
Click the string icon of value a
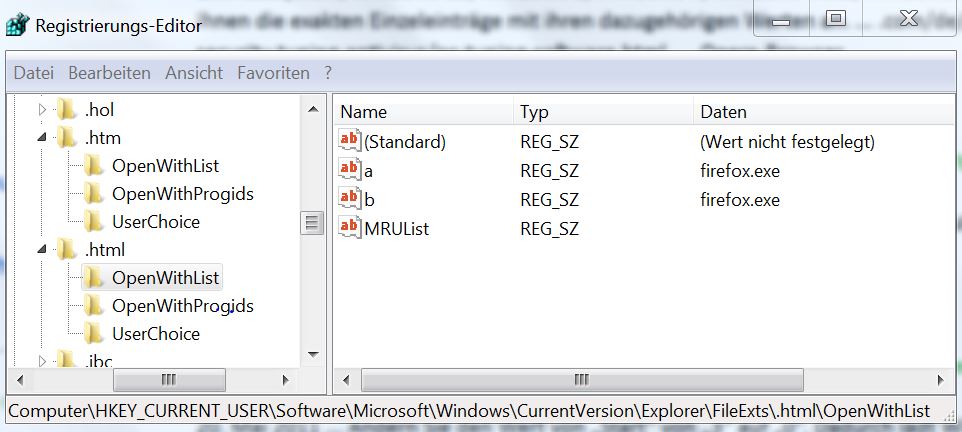(x=350, y=170)
